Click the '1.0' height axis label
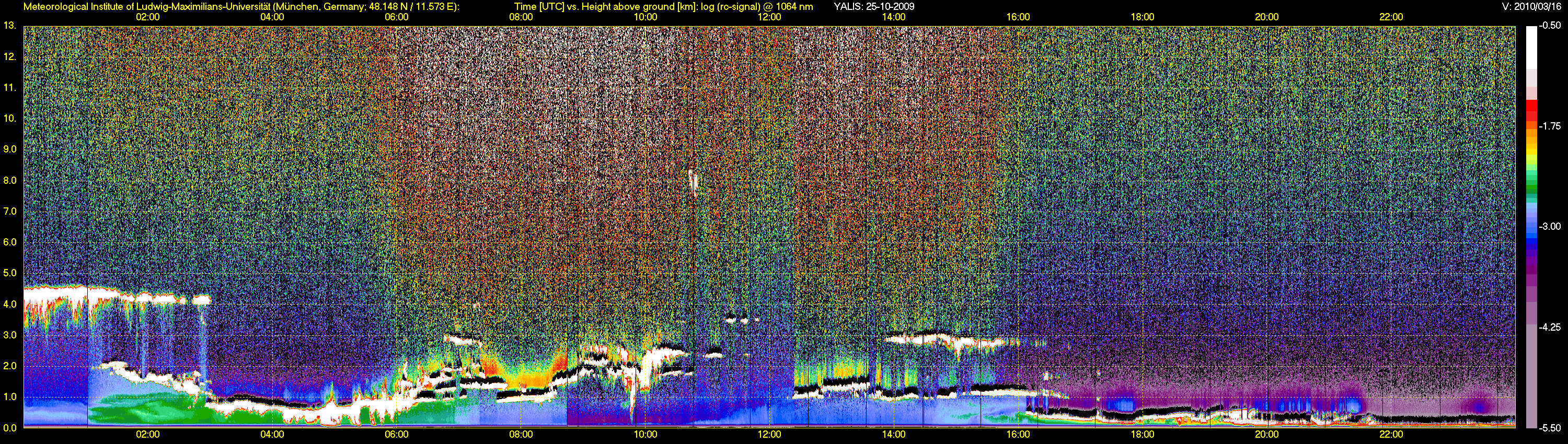 point(10,396)
